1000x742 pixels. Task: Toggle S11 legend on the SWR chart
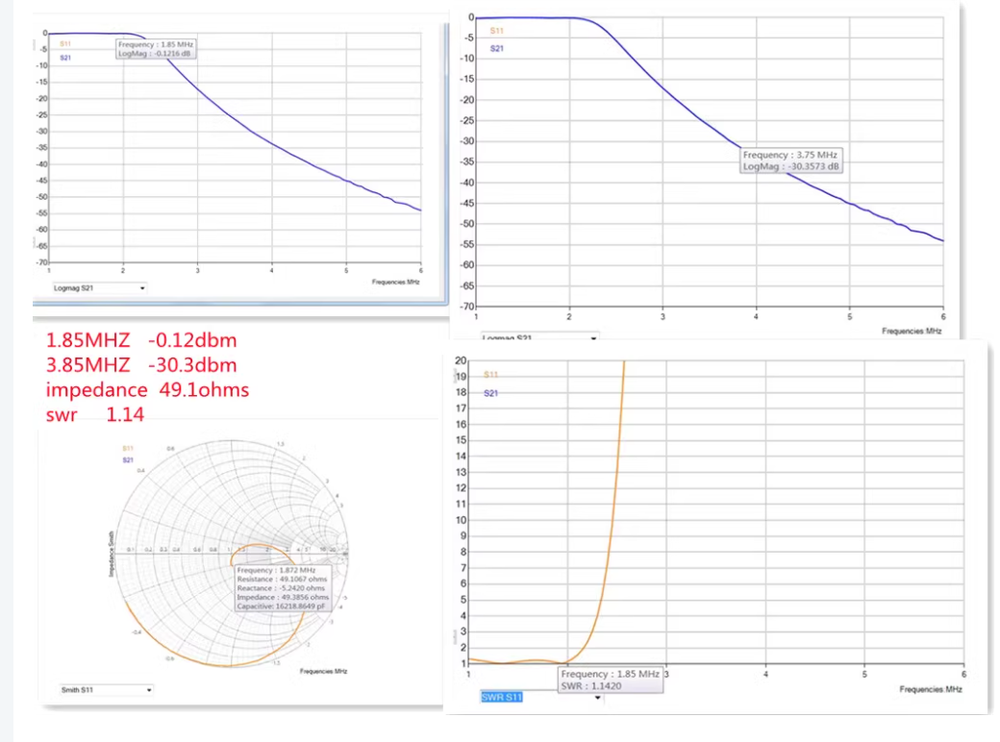(x=490, y=375)
